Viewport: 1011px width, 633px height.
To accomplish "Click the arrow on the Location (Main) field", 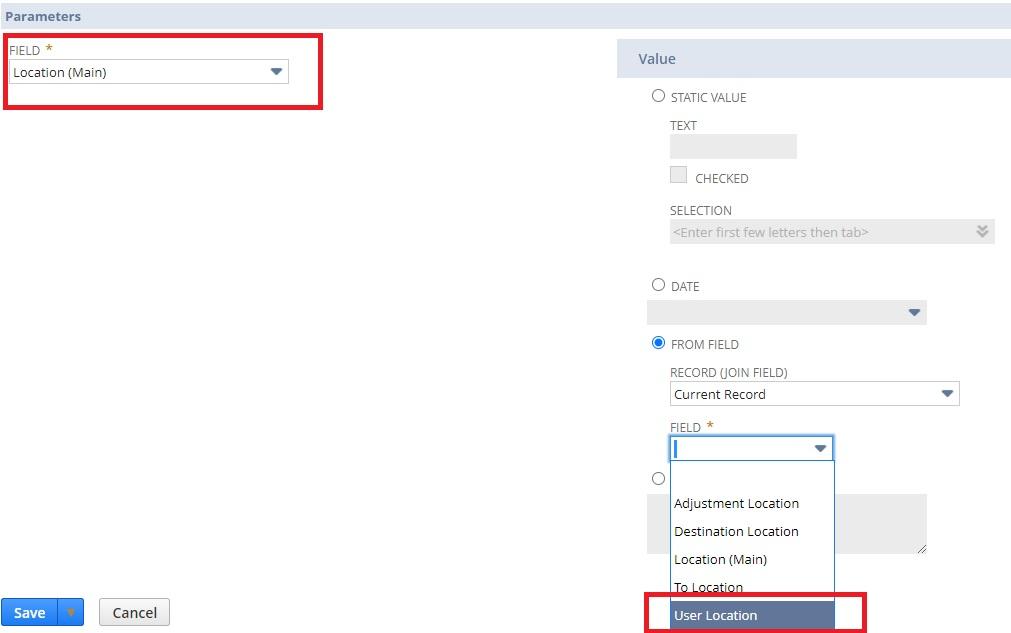I will tap(274, 71).
